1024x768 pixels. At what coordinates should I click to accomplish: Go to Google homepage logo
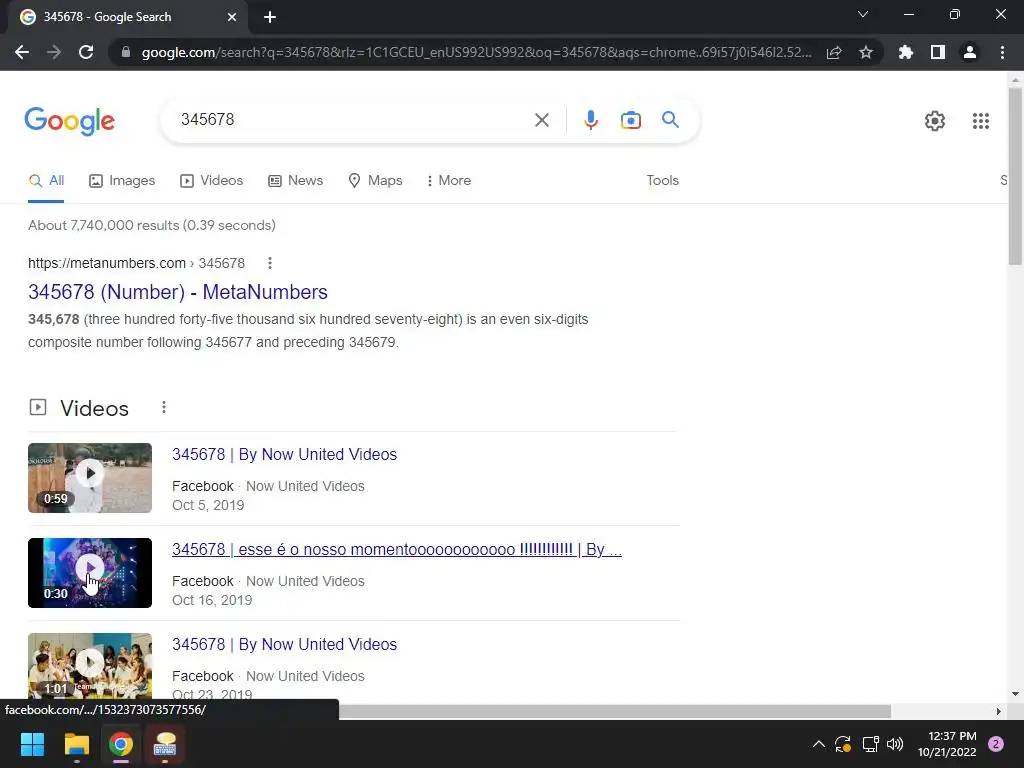[x=70, y=121]
